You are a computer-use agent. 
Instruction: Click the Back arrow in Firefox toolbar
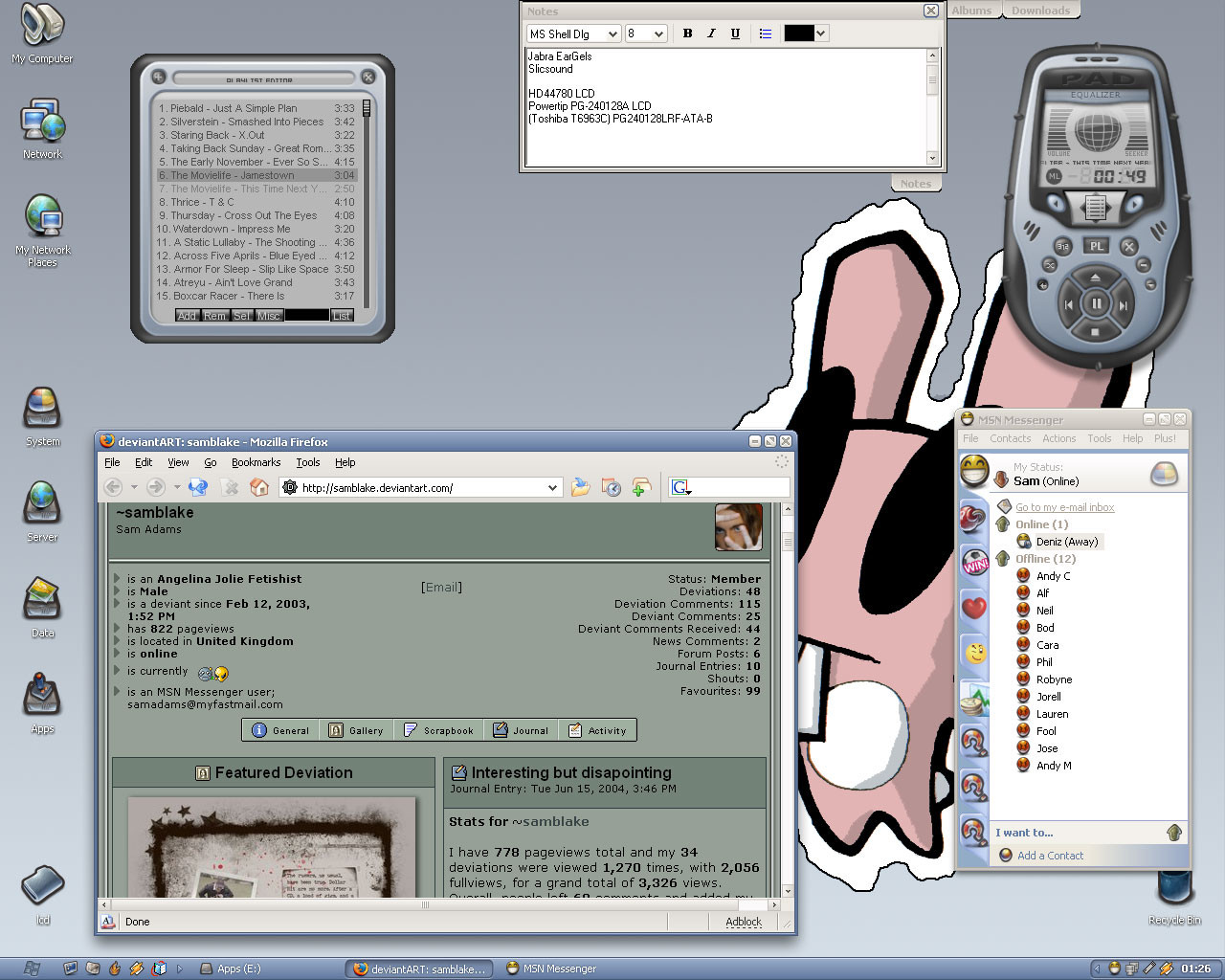tap(113, 487)
